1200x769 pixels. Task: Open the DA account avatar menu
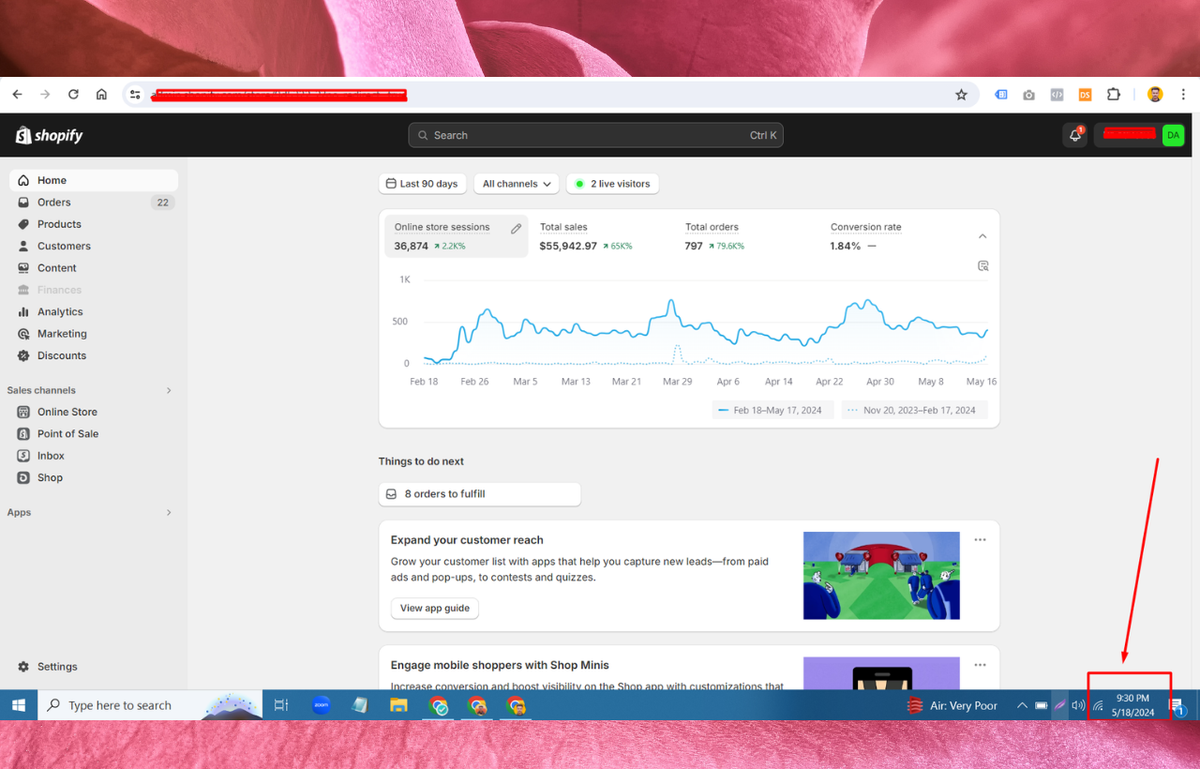click(x=1173, y=135)
